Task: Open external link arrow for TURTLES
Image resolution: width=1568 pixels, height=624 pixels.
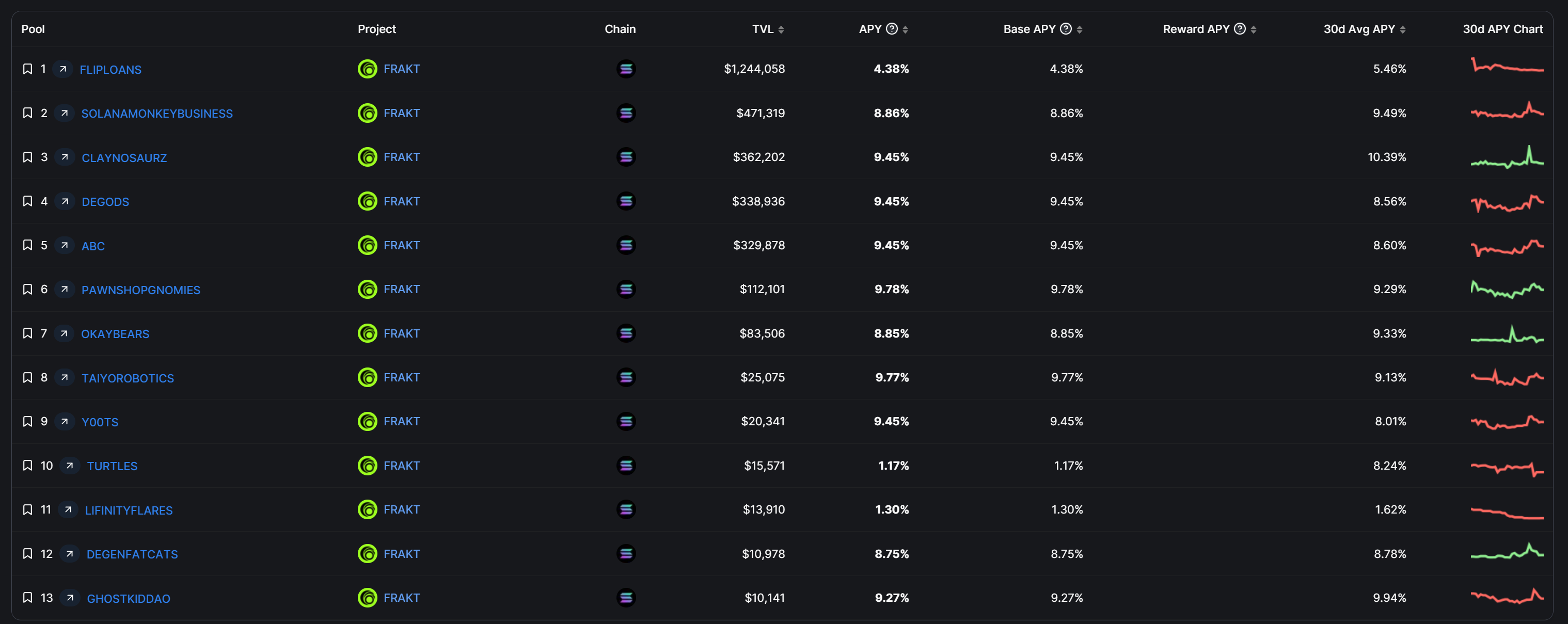Action: [70, 465]
